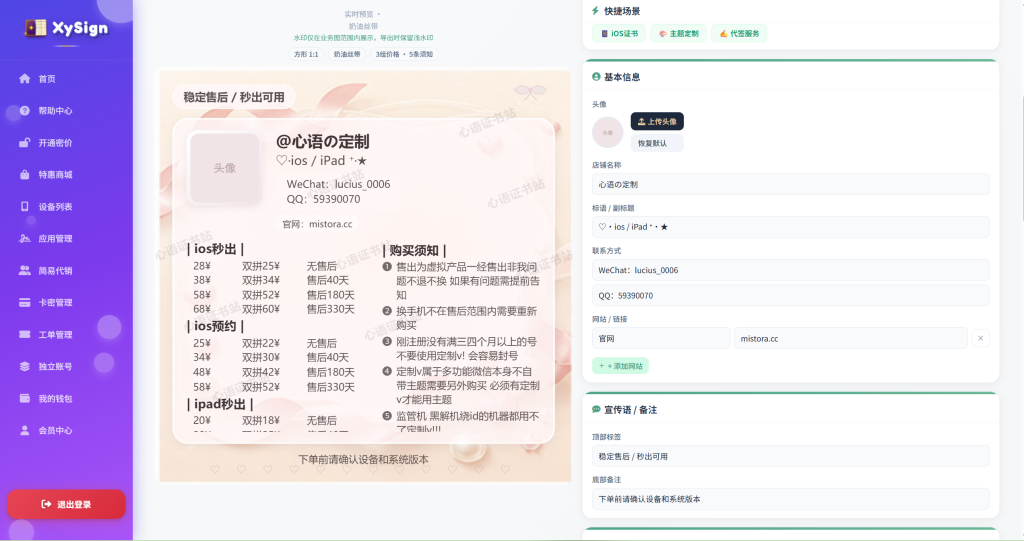
Task: Click the 工单管理 ticket icon
Action: (x=25, y=335)
